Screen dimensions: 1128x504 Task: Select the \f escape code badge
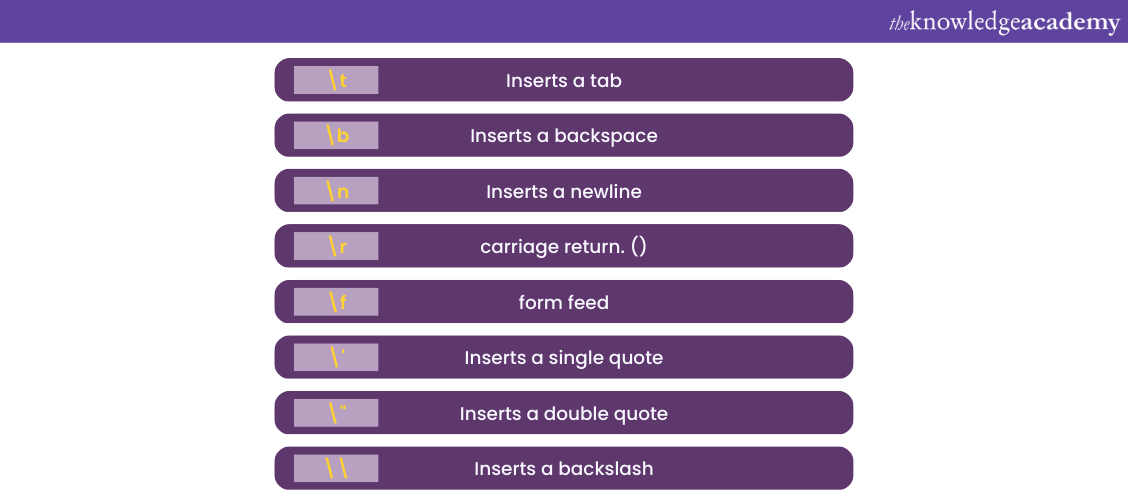tap(336, 302)
